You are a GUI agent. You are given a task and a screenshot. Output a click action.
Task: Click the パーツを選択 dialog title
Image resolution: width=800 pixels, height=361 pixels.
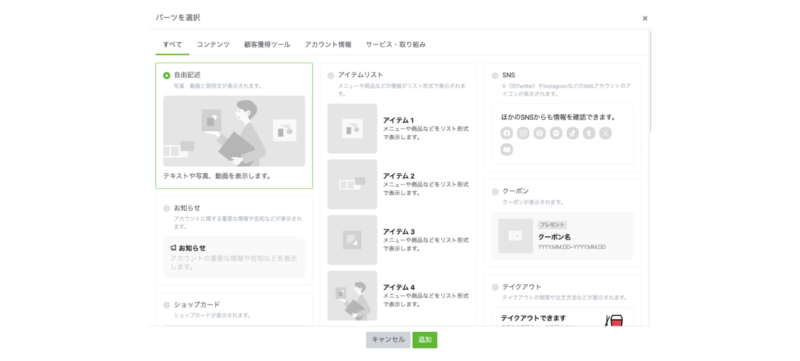[178, 18]
